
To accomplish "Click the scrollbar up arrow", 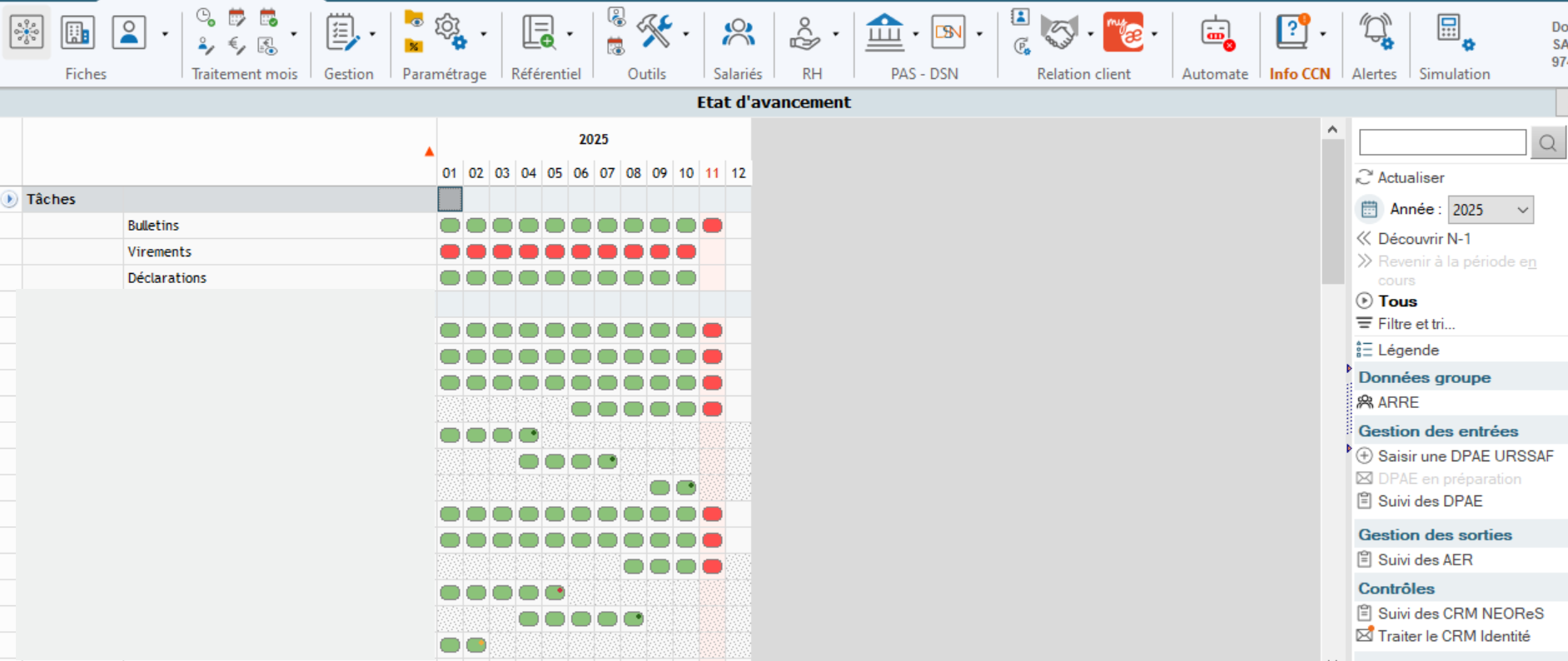I will pos(1332,129).
